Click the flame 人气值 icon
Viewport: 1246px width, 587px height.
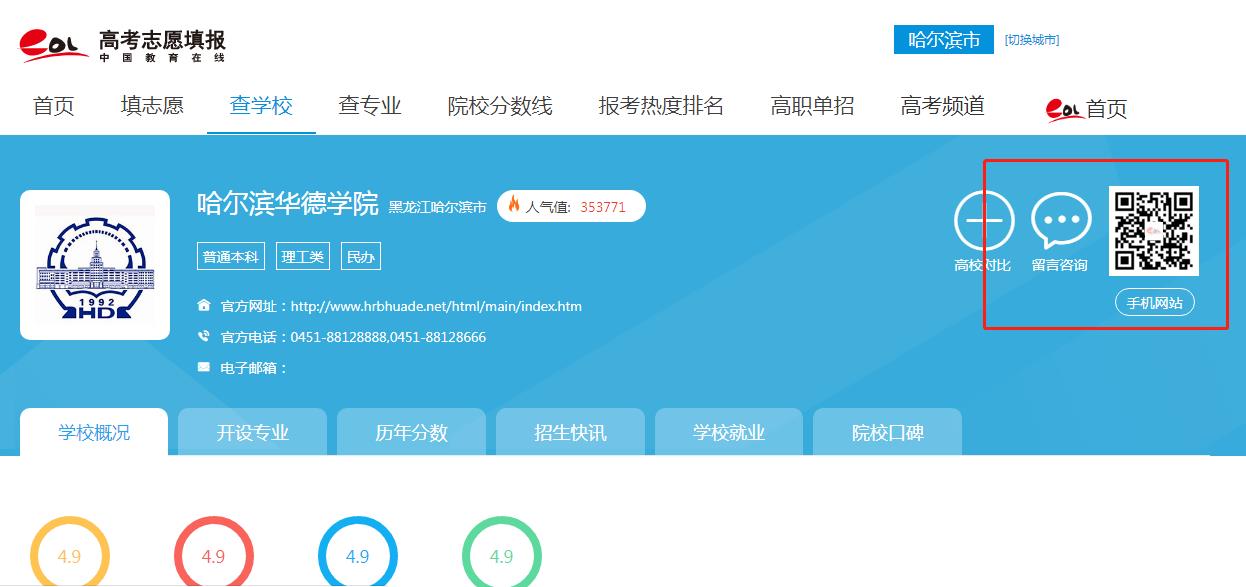[515, 205]
